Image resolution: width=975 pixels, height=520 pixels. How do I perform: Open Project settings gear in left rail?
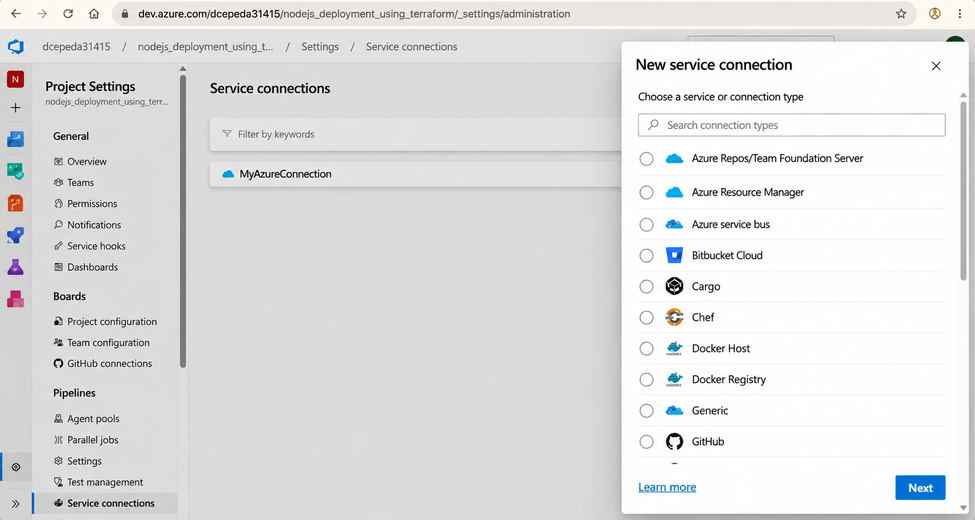pyautogui.click(x=16, y=467)
